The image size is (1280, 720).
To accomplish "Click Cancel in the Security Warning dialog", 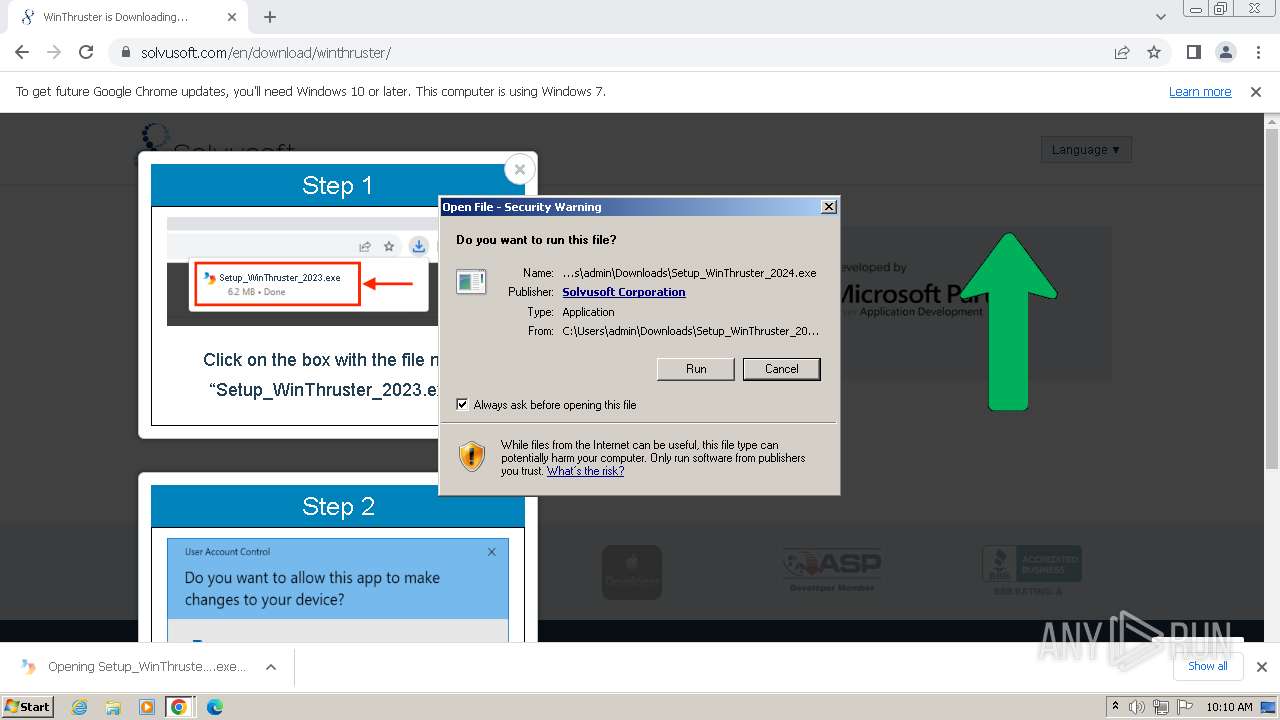I will click(x=782, y=369).
